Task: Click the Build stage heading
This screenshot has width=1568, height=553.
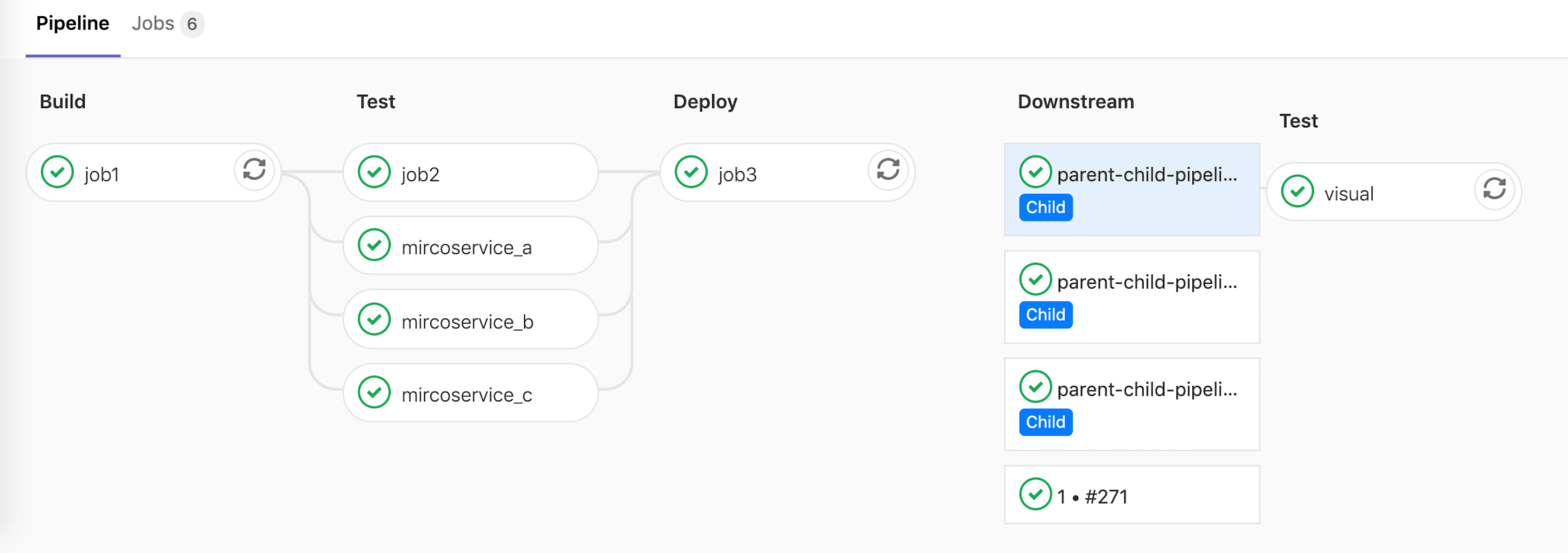Action: tap(63, 102)
